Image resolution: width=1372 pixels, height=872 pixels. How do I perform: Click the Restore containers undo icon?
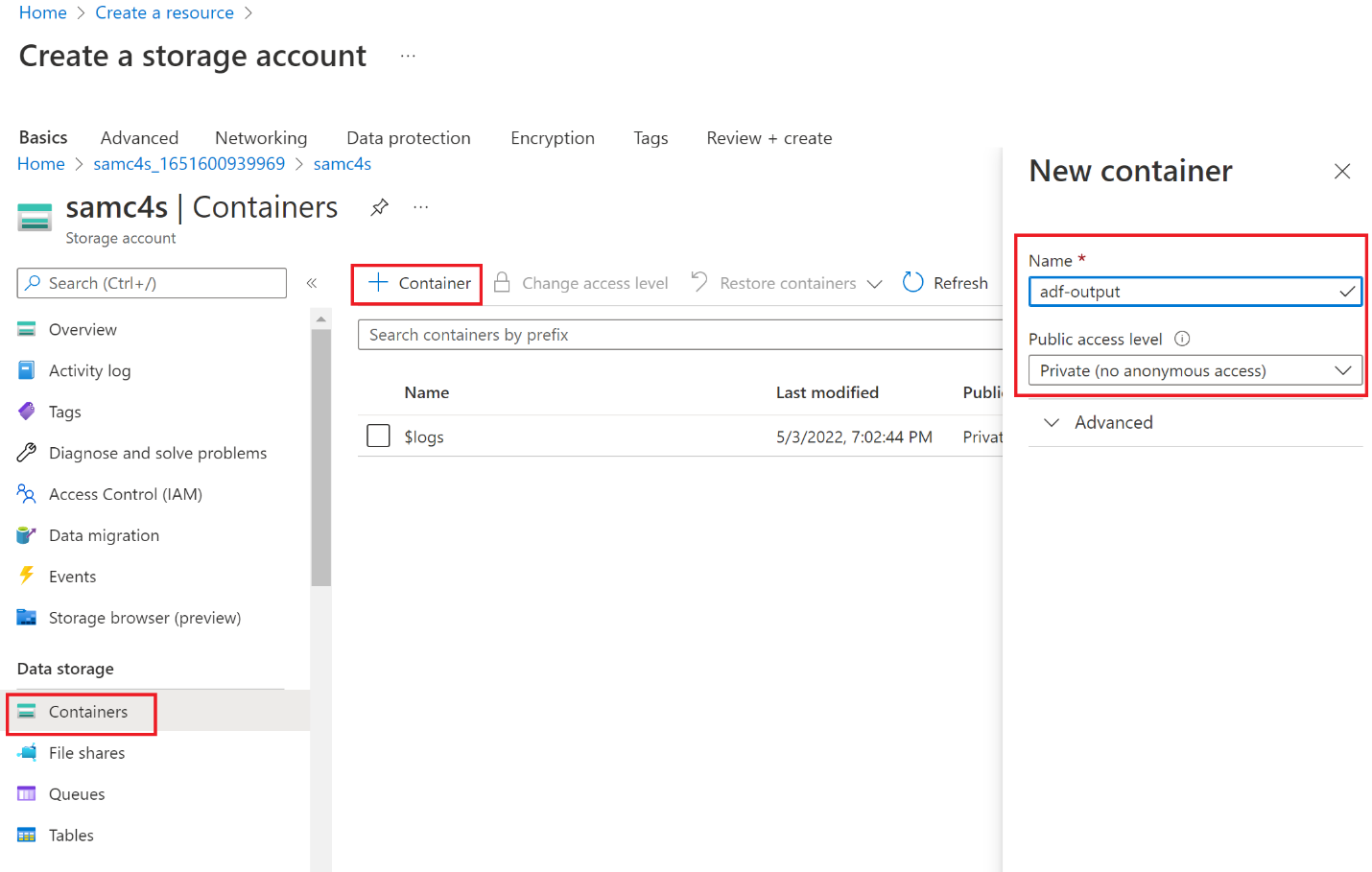[699, 282]
